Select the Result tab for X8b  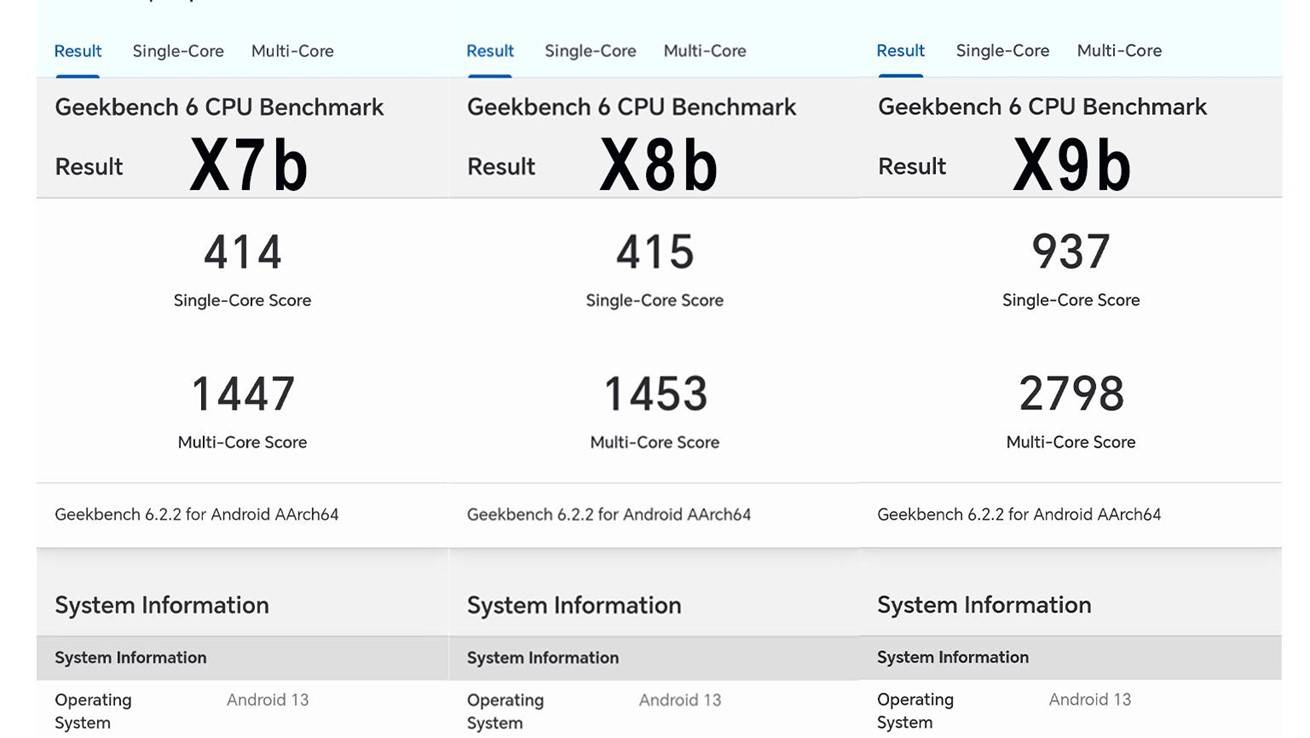(490, 51)
